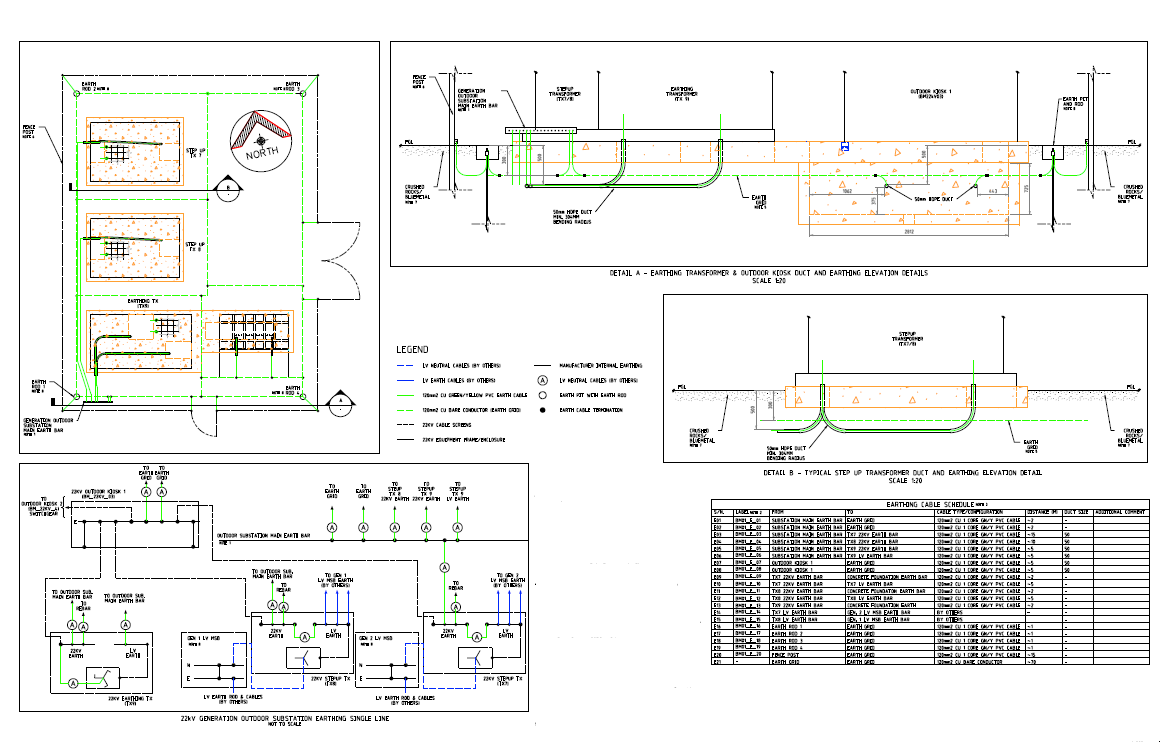
Task: Click the Earth Rod 3 circle symbol
Action: coord(302,93)
